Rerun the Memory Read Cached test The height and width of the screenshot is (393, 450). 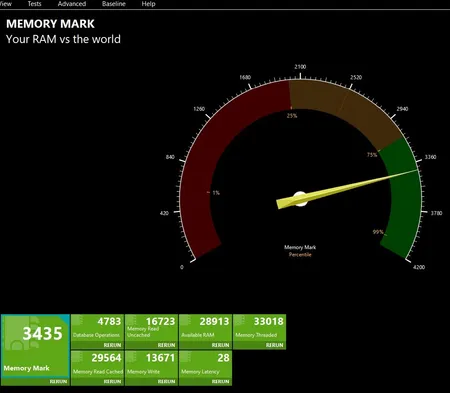[x=112, y=382]
